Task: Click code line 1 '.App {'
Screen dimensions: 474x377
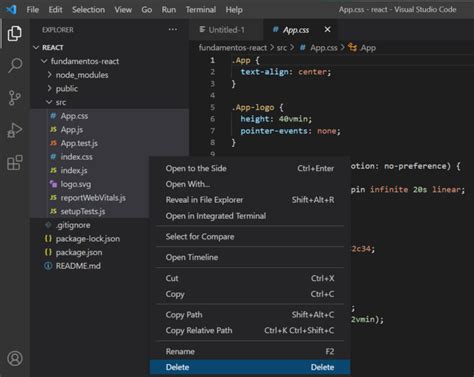Action: coord(245,61)
